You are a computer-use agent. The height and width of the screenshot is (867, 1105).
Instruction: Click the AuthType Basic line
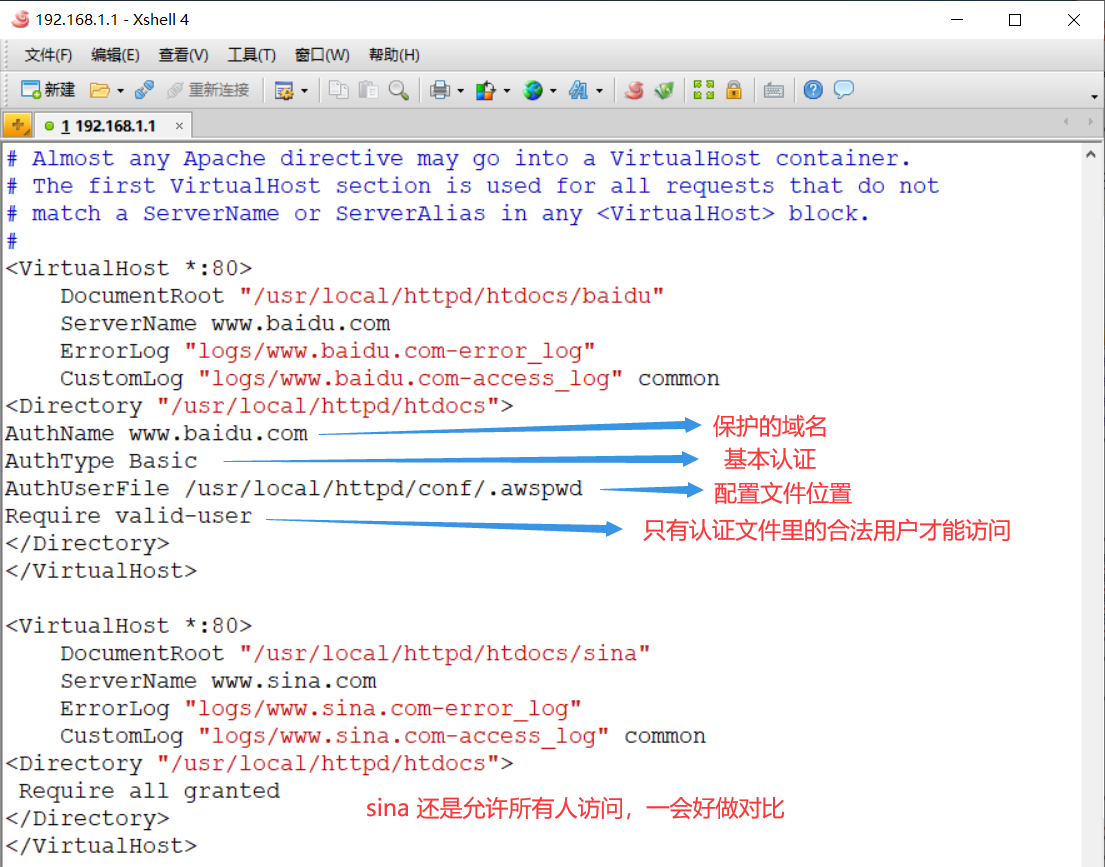(101, 461)
